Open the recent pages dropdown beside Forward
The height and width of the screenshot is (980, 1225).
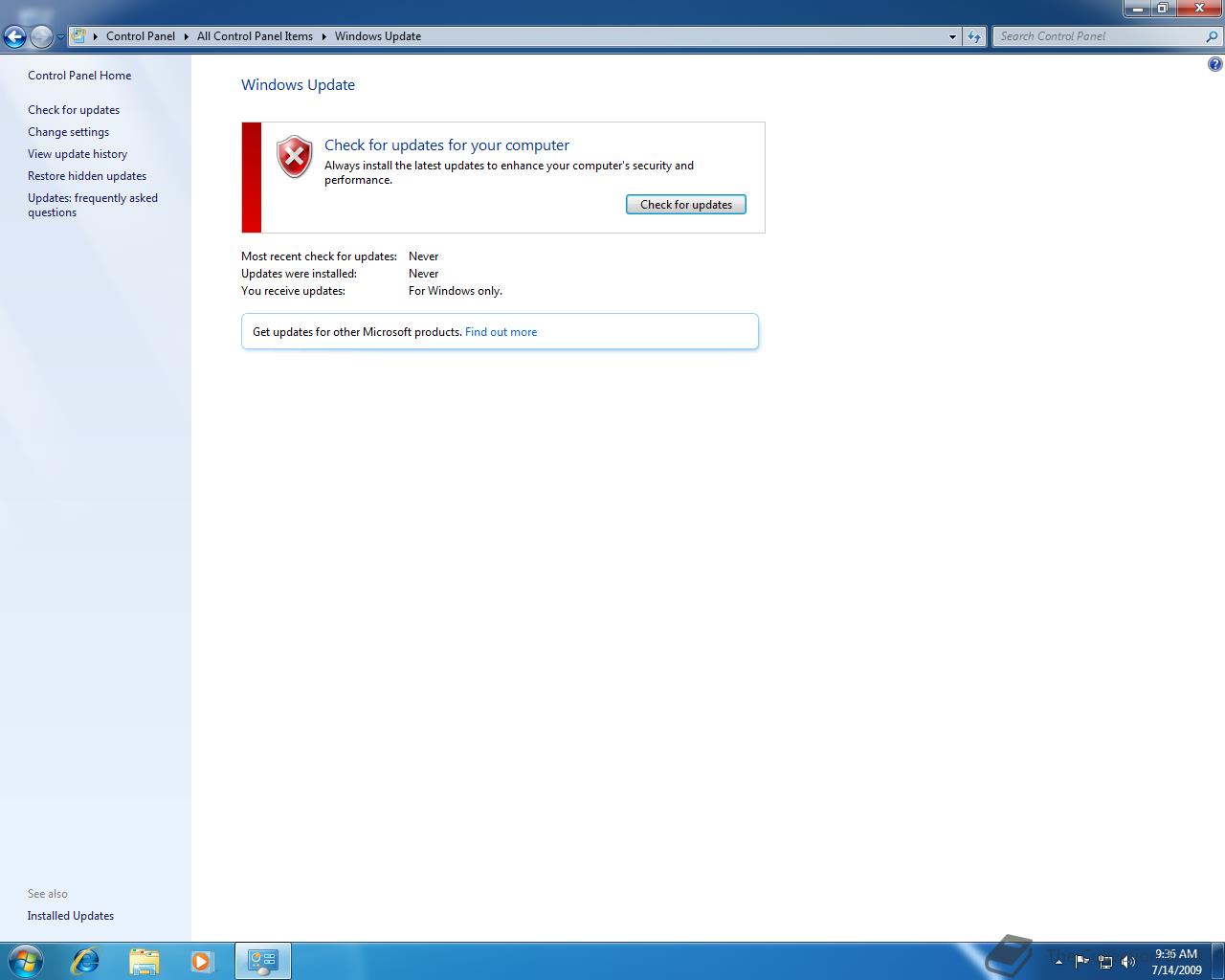(60, 37)
